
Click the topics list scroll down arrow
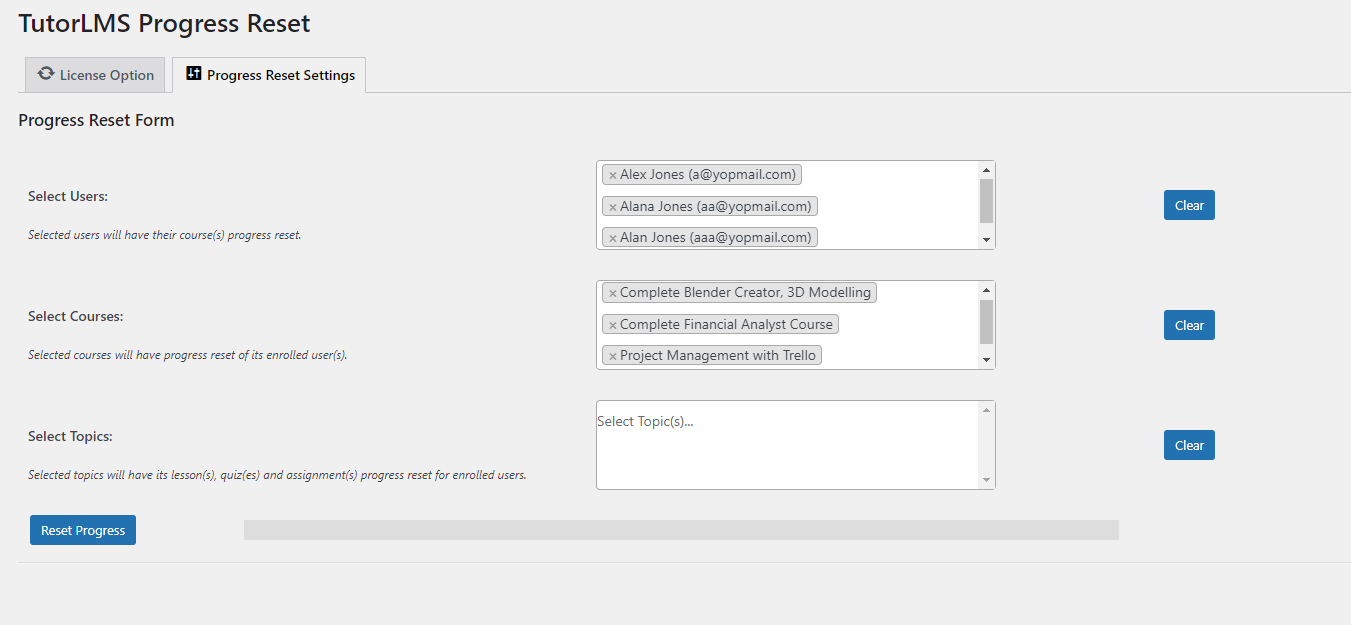click(986, 480)
